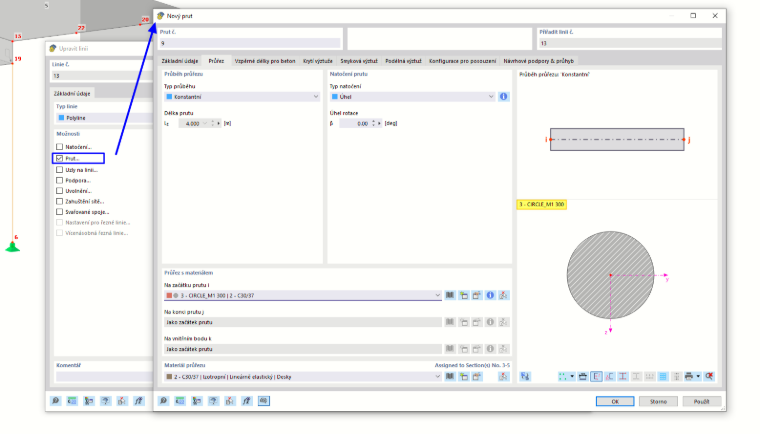Click the red I-section icon in preview toolbar
The image size is (760, 434).
[x=623, y=376]
